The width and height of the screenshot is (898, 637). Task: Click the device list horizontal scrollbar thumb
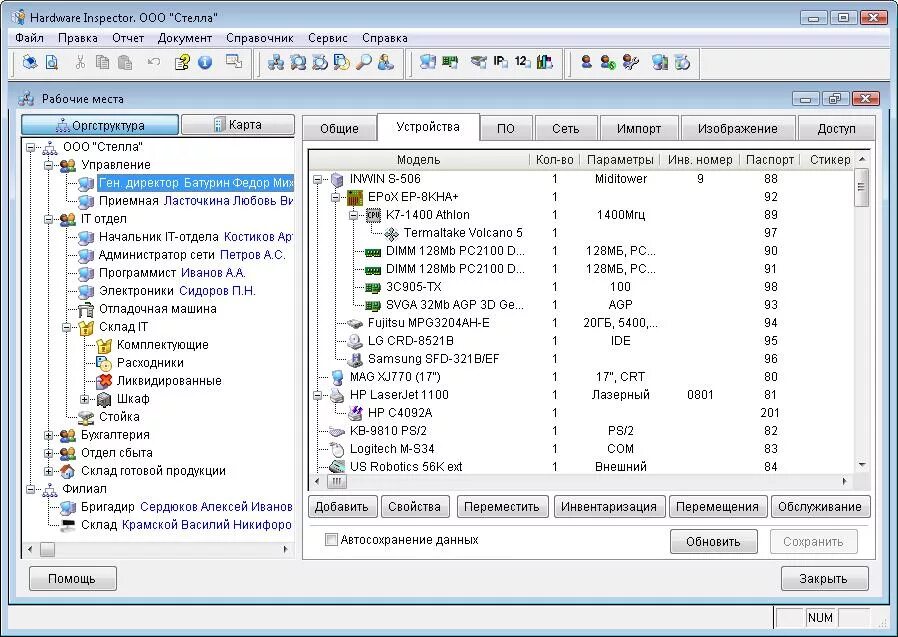click(337, 481)
